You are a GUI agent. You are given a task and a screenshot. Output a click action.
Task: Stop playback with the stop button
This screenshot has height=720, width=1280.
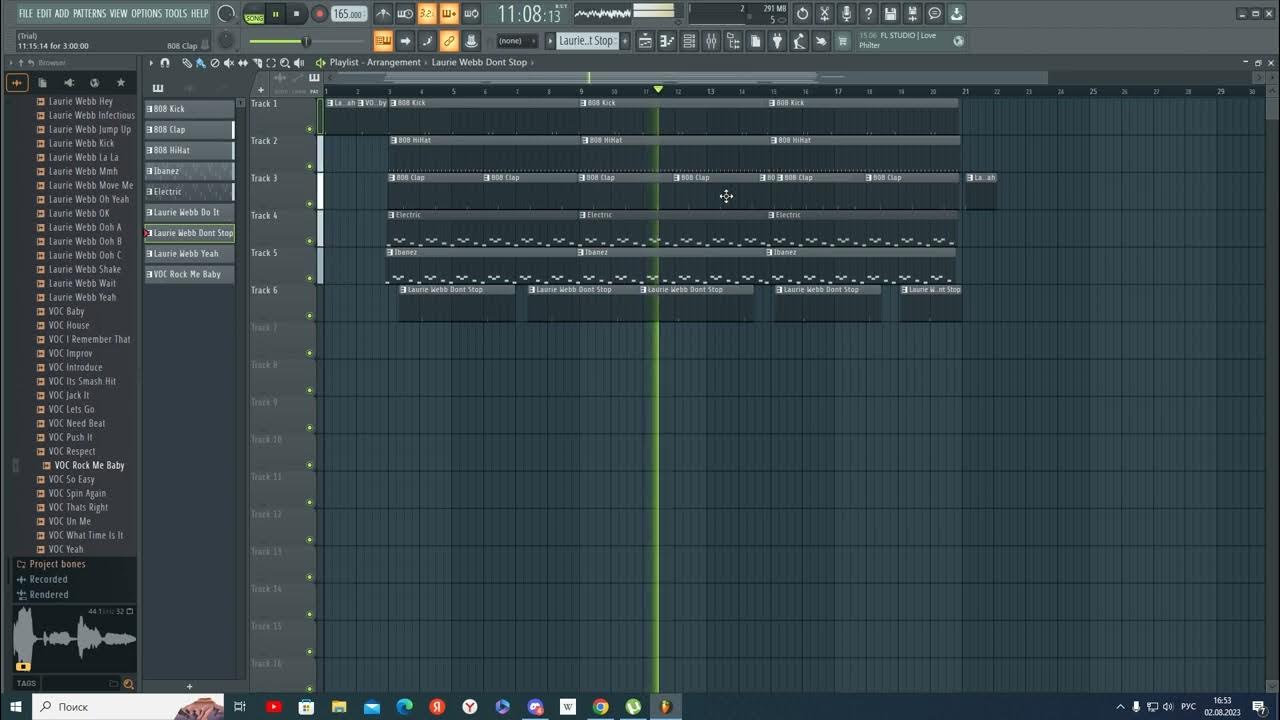pos(297,14)
